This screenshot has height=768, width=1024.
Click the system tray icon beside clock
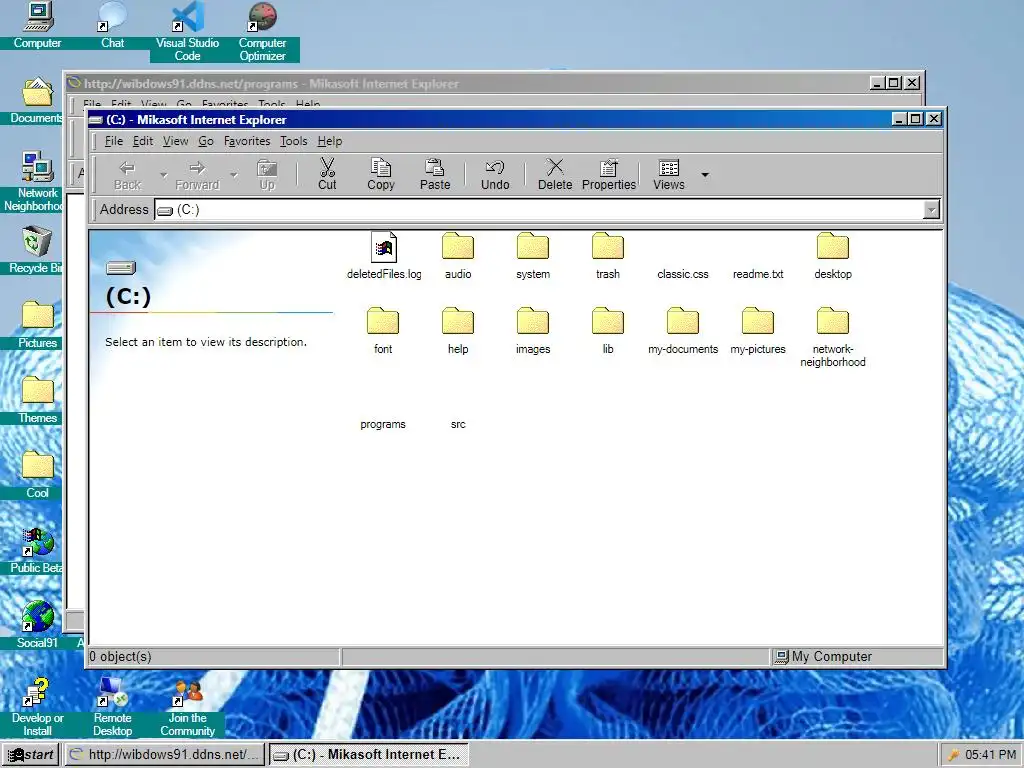[953, 755]
